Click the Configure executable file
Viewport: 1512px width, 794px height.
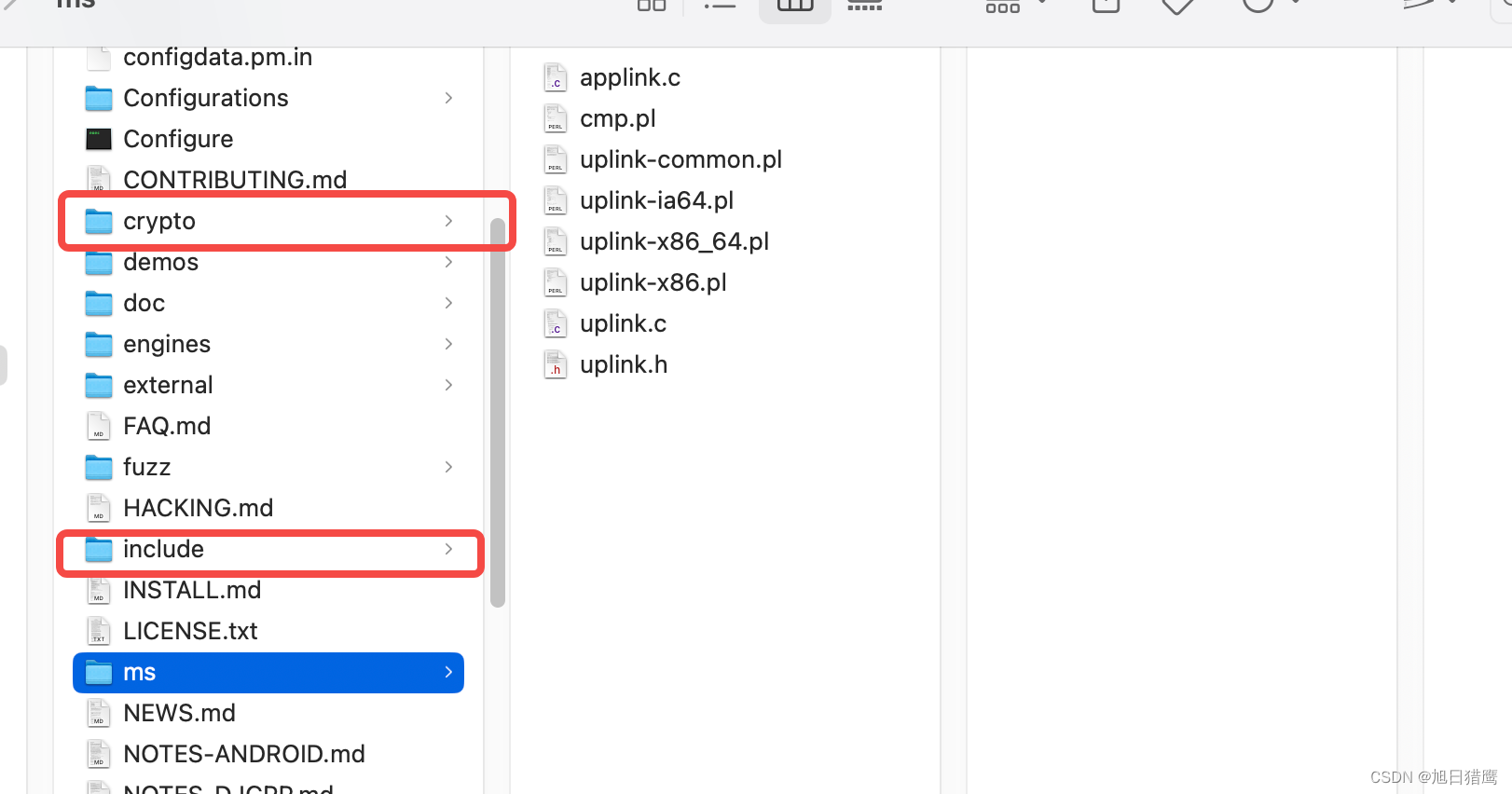pyautogui.click(x=178, y=139)
